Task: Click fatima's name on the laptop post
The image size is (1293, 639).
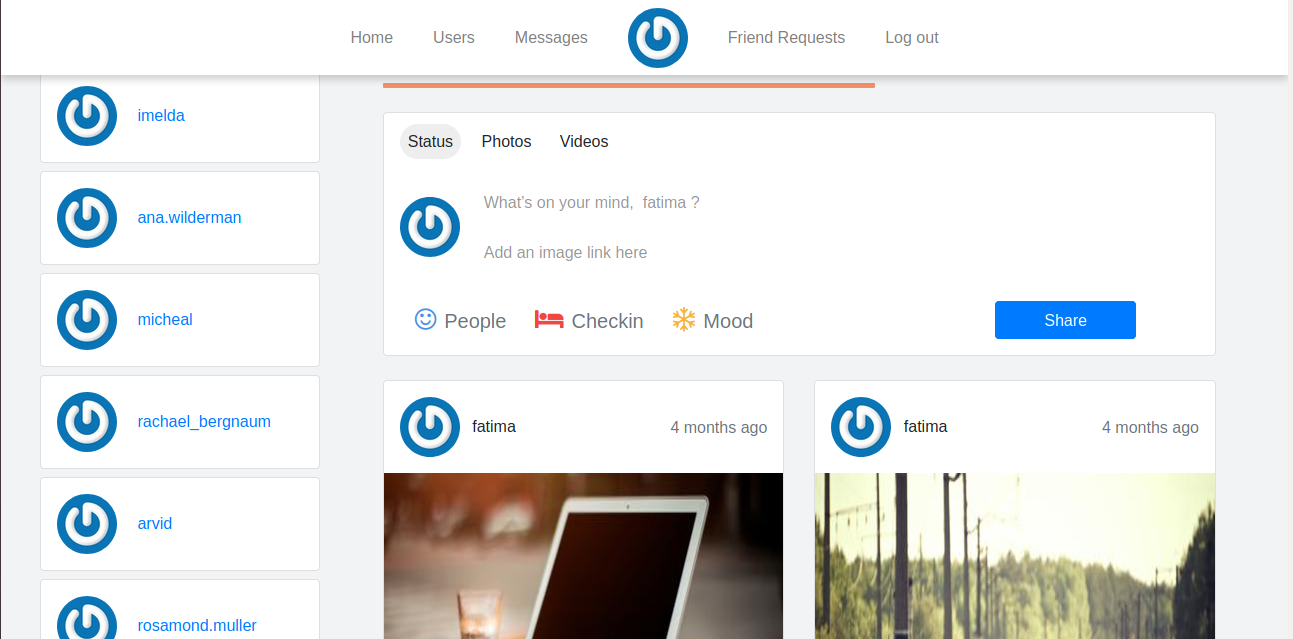Action: (494, 426)
